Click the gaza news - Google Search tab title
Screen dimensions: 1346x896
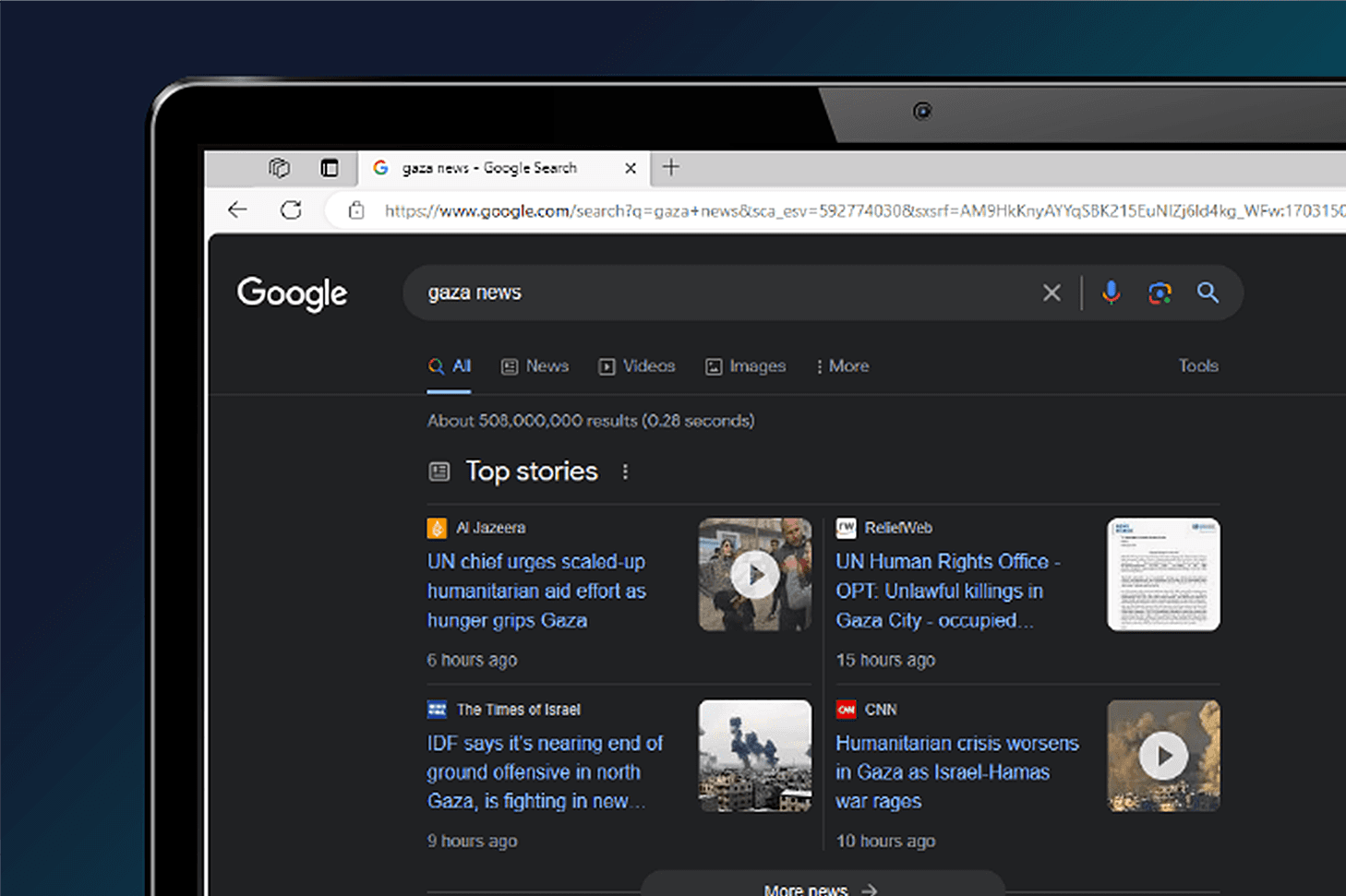pyautogui.click(x=489, y=168)
